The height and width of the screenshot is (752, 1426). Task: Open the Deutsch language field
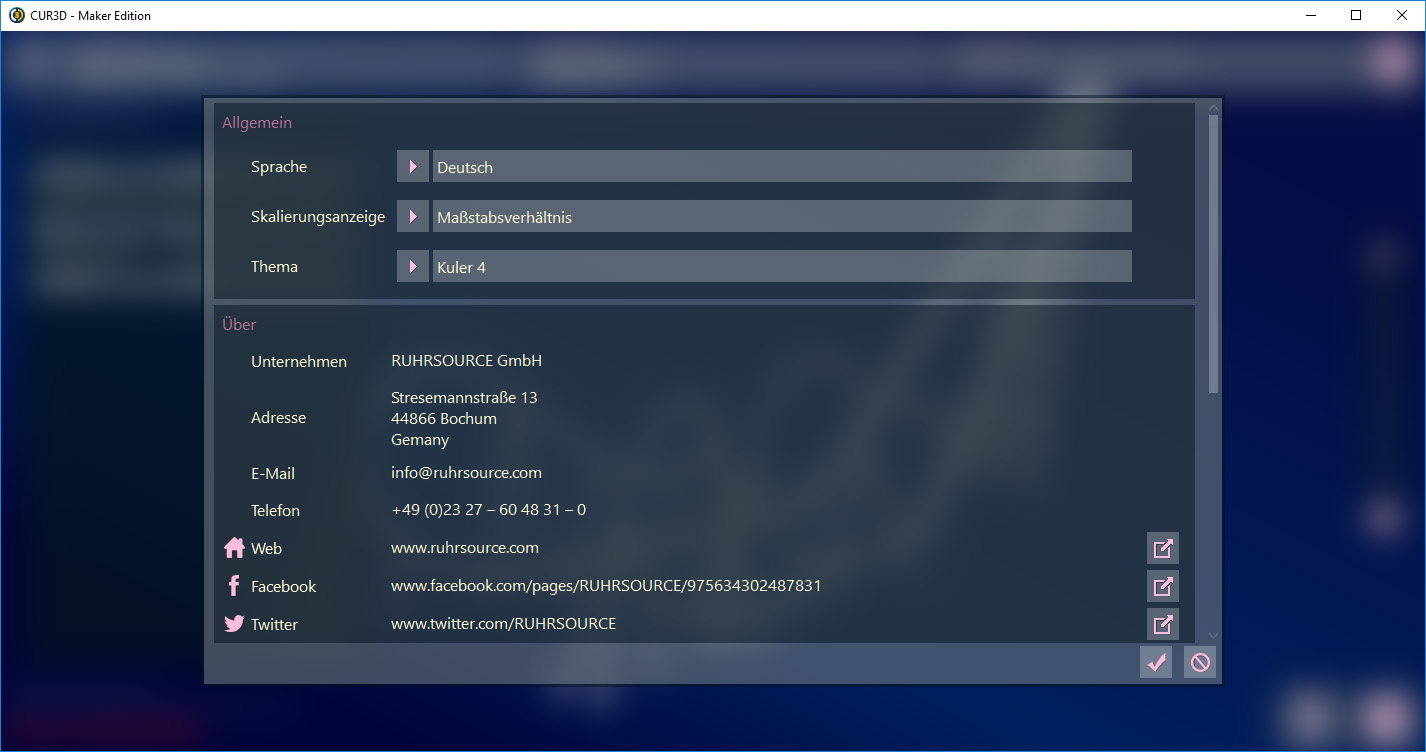pos(782,166)
